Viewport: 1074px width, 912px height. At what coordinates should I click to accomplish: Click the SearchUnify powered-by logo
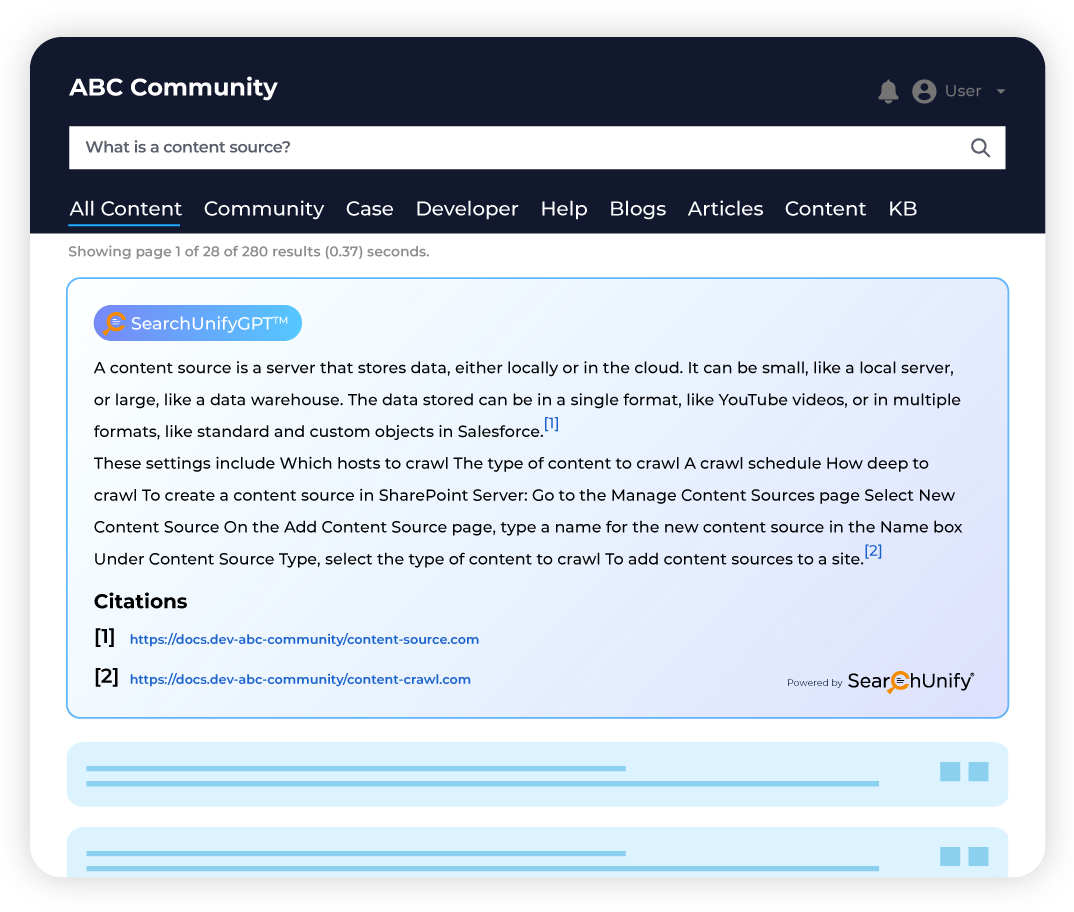pos(910,681)
